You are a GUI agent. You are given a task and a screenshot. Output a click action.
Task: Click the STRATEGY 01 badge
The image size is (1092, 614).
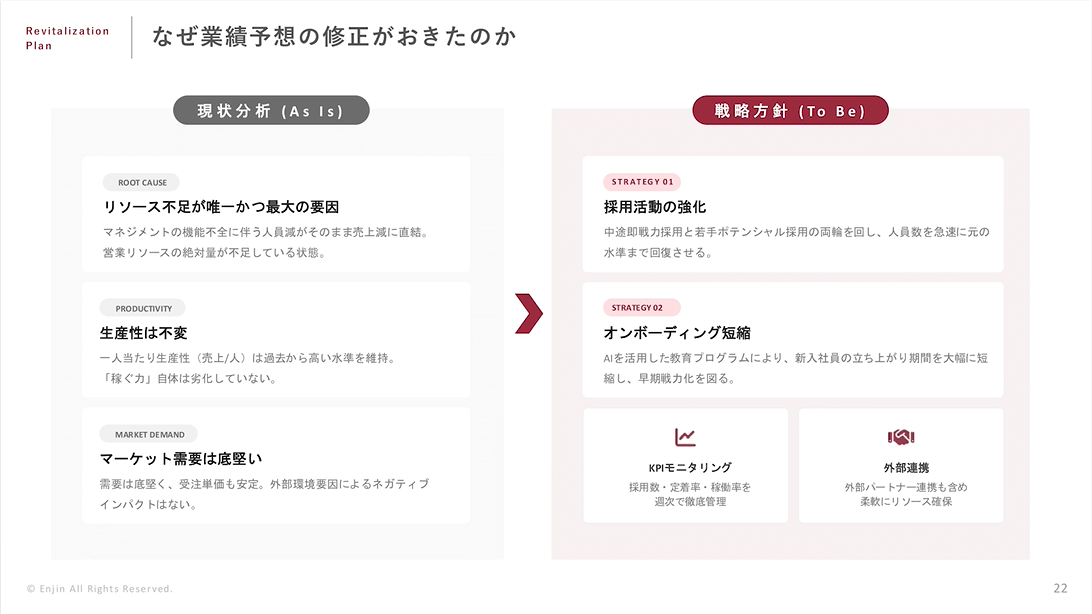(643, 182)
